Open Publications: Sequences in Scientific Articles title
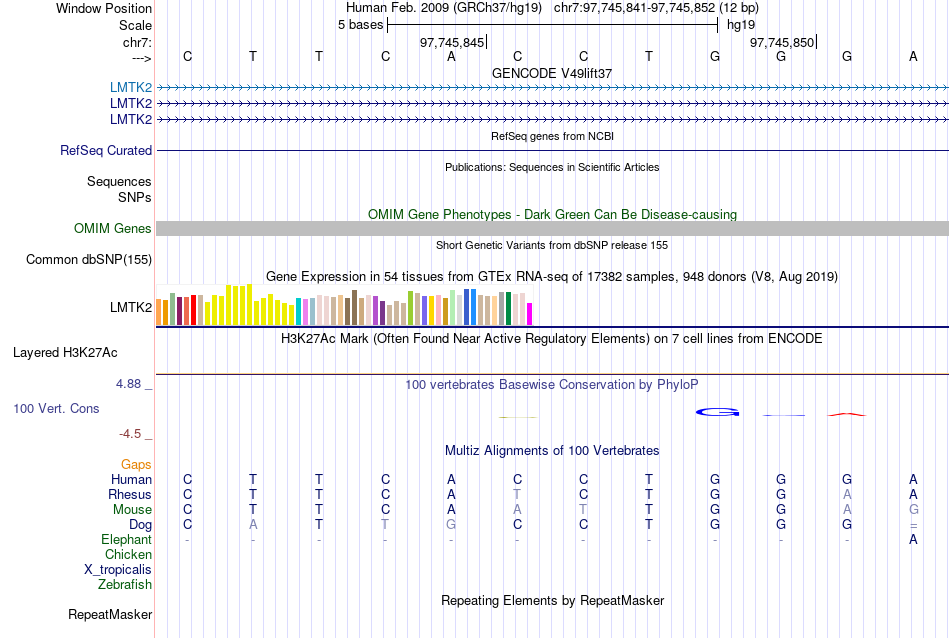The height and width of the screenshot is (638, 950). pos(552,167)
